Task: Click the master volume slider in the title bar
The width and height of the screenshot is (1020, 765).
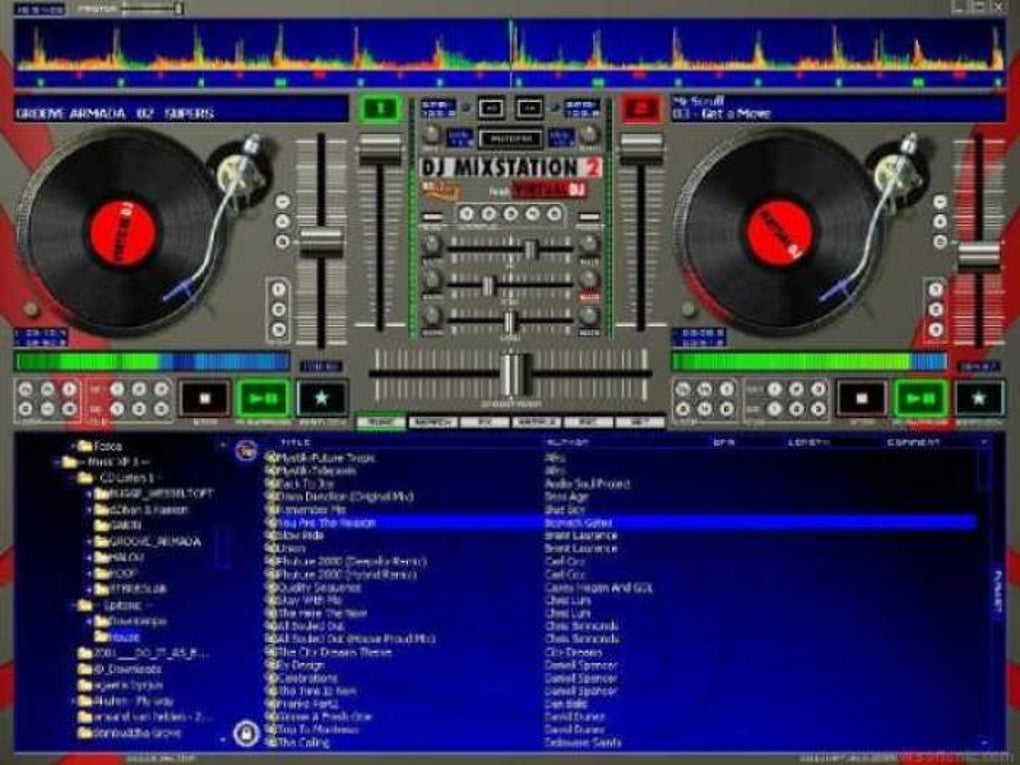Action: click(x=153, y=8)
